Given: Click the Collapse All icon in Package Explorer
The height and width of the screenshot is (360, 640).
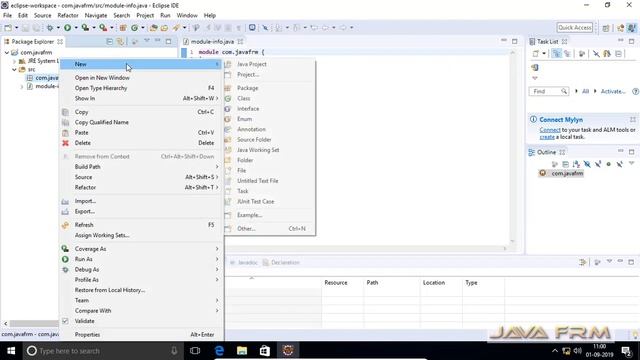Looking at the screenshot, I should [109, 42].
